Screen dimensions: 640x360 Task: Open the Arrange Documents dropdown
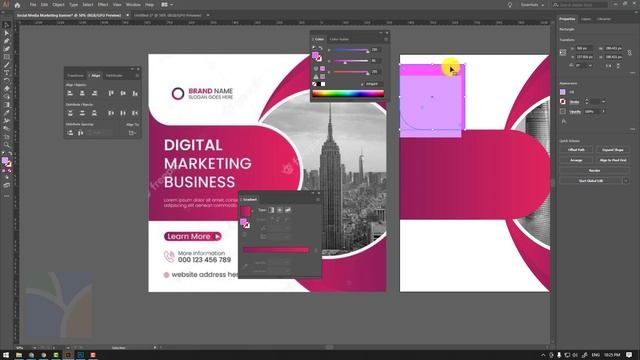(x=167, y=4)
